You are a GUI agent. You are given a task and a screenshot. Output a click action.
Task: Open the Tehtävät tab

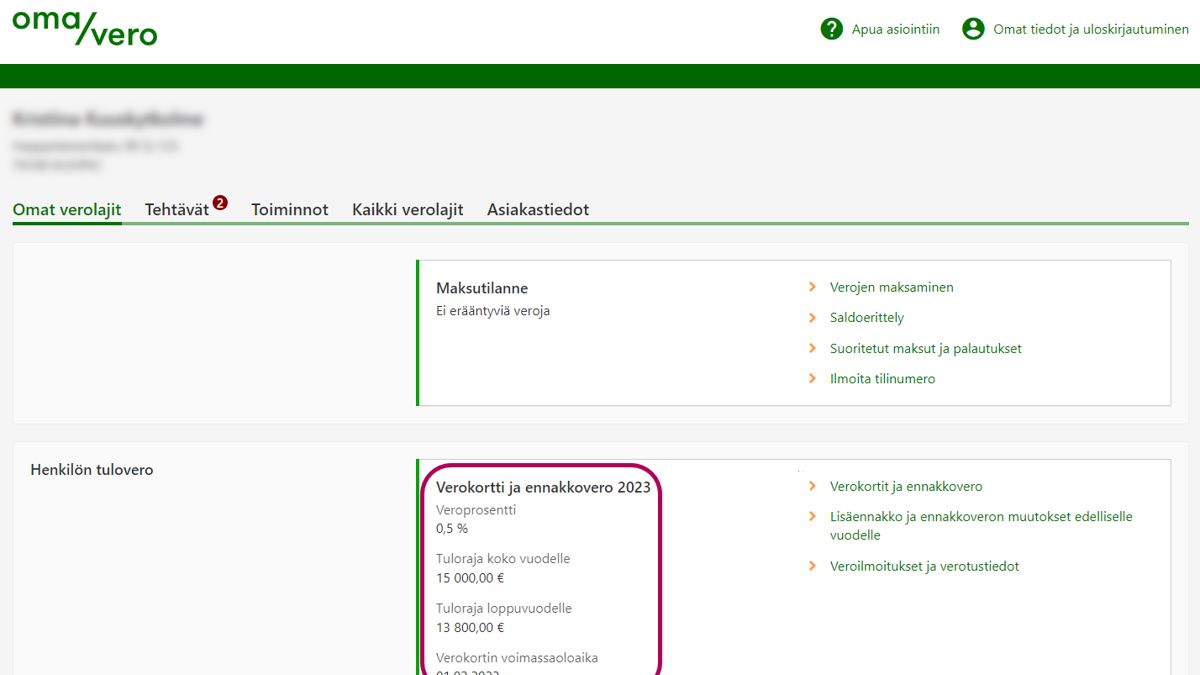177,210
